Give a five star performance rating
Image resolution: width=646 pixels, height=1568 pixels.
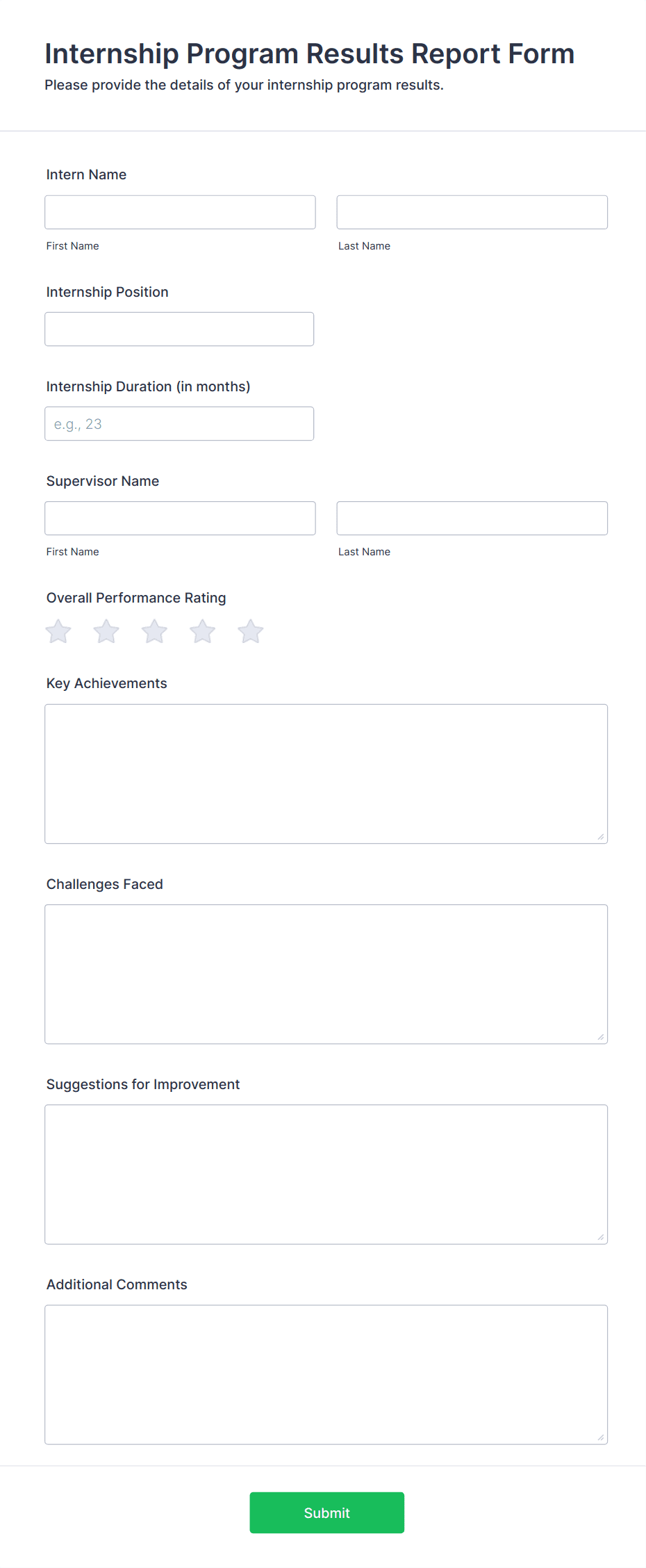251,632
